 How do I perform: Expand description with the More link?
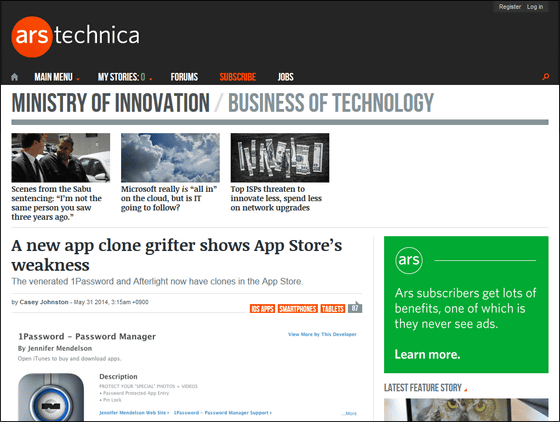pyautogui.click(x=349, y=413)
